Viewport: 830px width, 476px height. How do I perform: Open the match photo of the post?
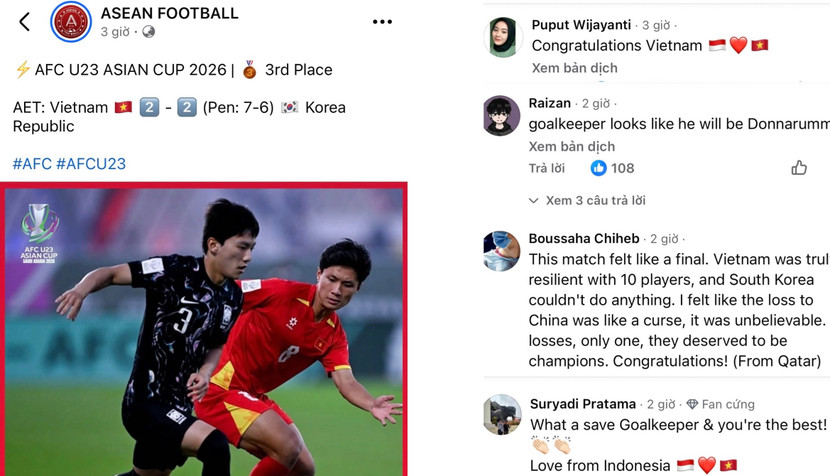pyautogui.click(x=204, y=329)
